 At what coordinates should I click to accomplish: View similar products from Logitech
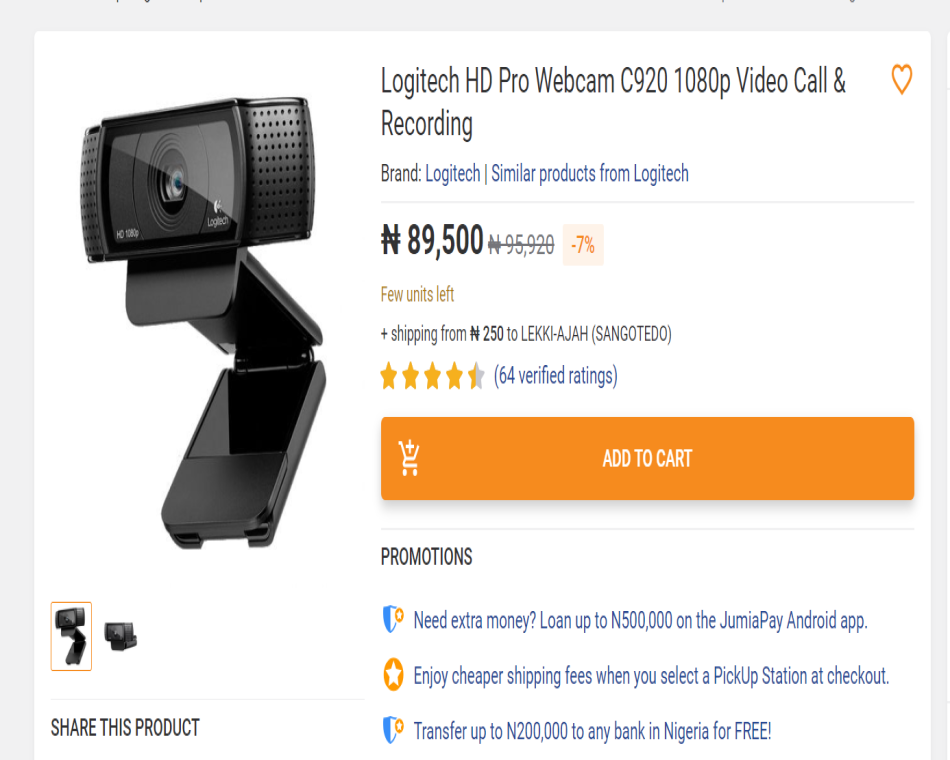[x=590, y=174]
